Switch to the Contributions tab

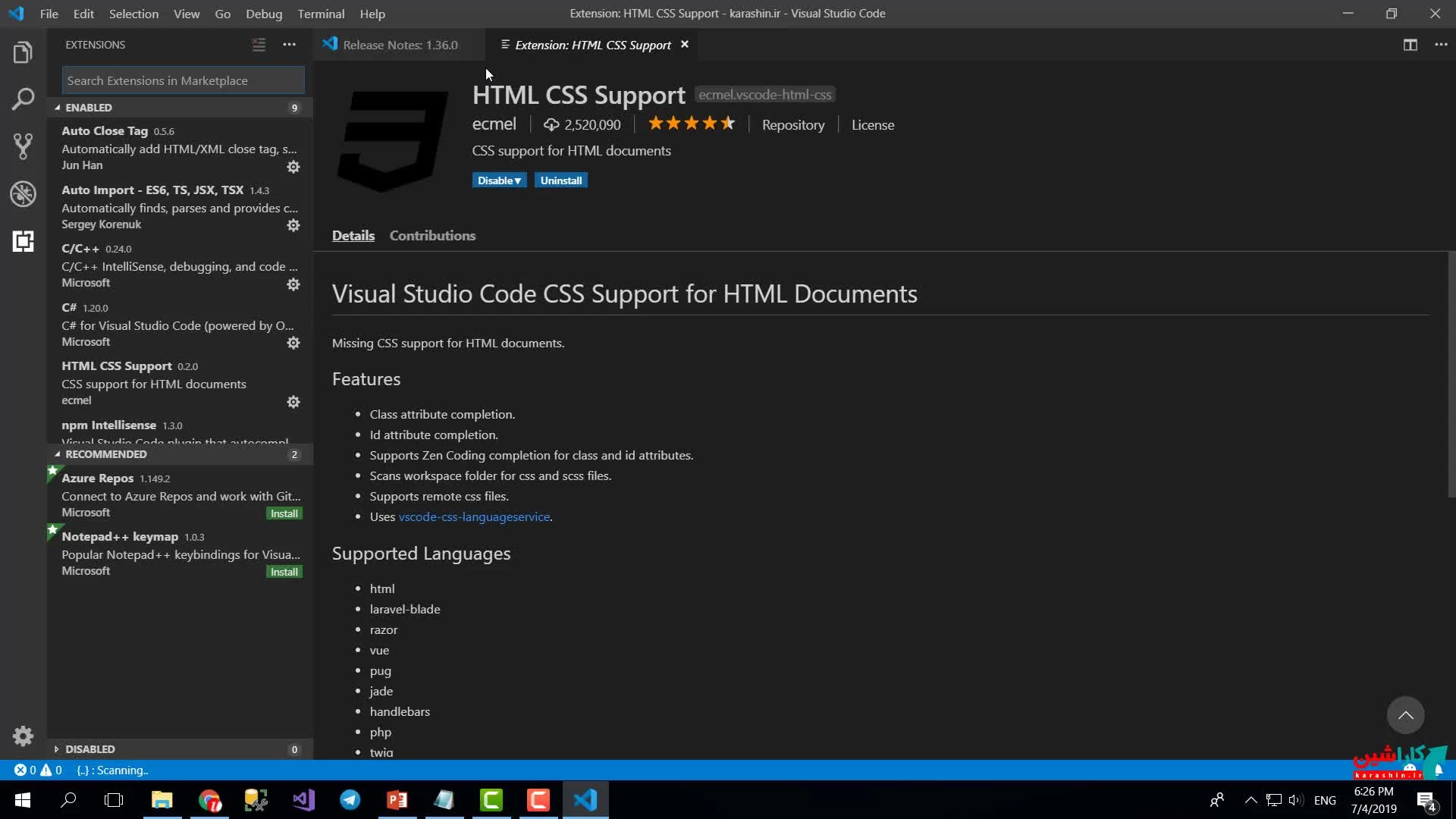pyautogui.click(x=432, y=236)
